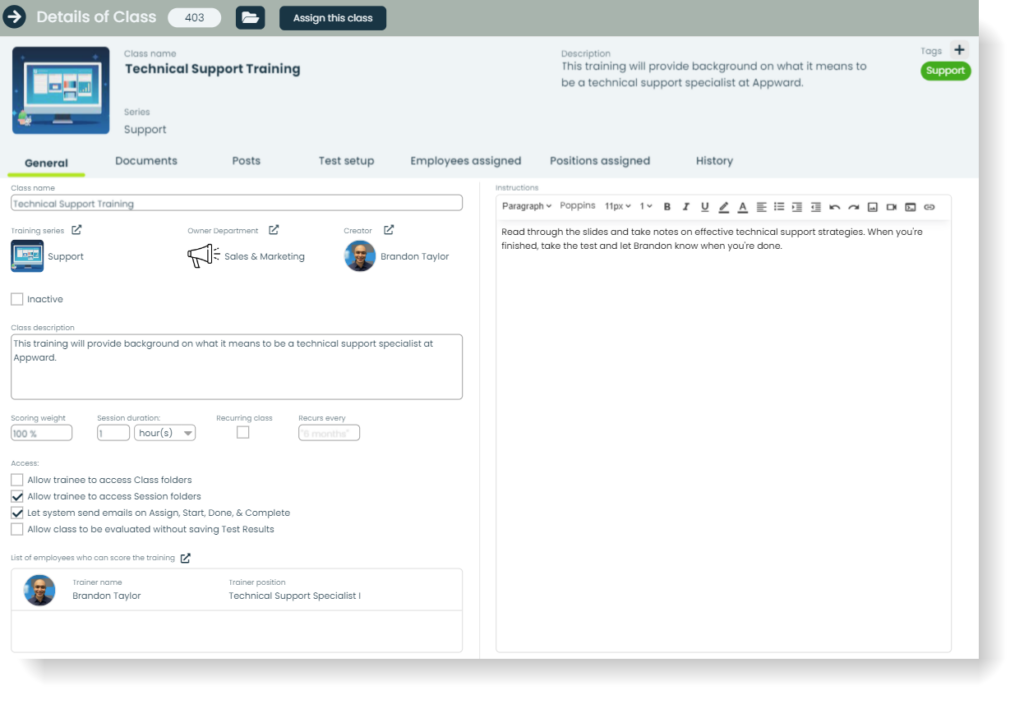1024x704 pixels.
Task: Click the back arrow beside Details of Class
Action: coord(14,17)
